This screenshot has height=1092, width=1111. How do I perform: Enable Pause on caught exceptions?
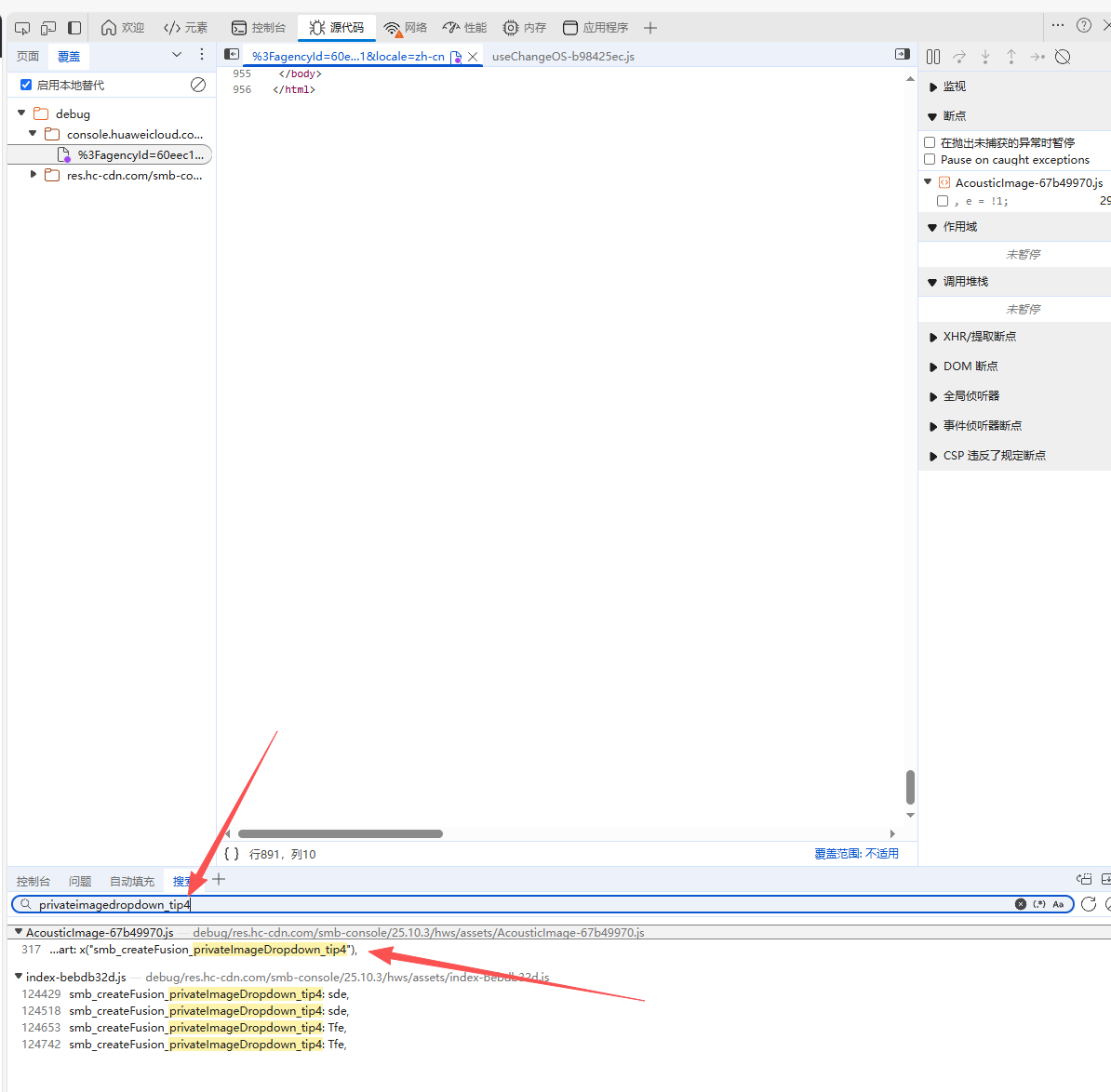930,160
